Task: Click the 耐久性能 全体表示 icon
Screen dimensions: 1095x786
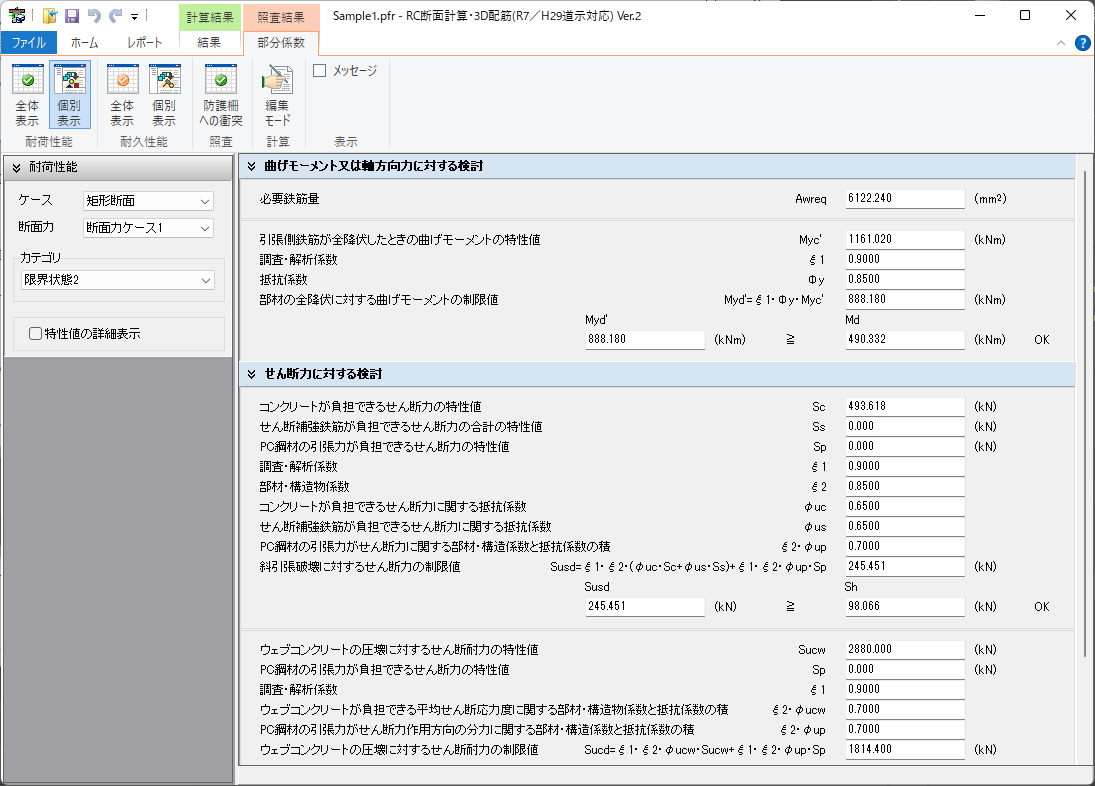Action: coord(122,94)
